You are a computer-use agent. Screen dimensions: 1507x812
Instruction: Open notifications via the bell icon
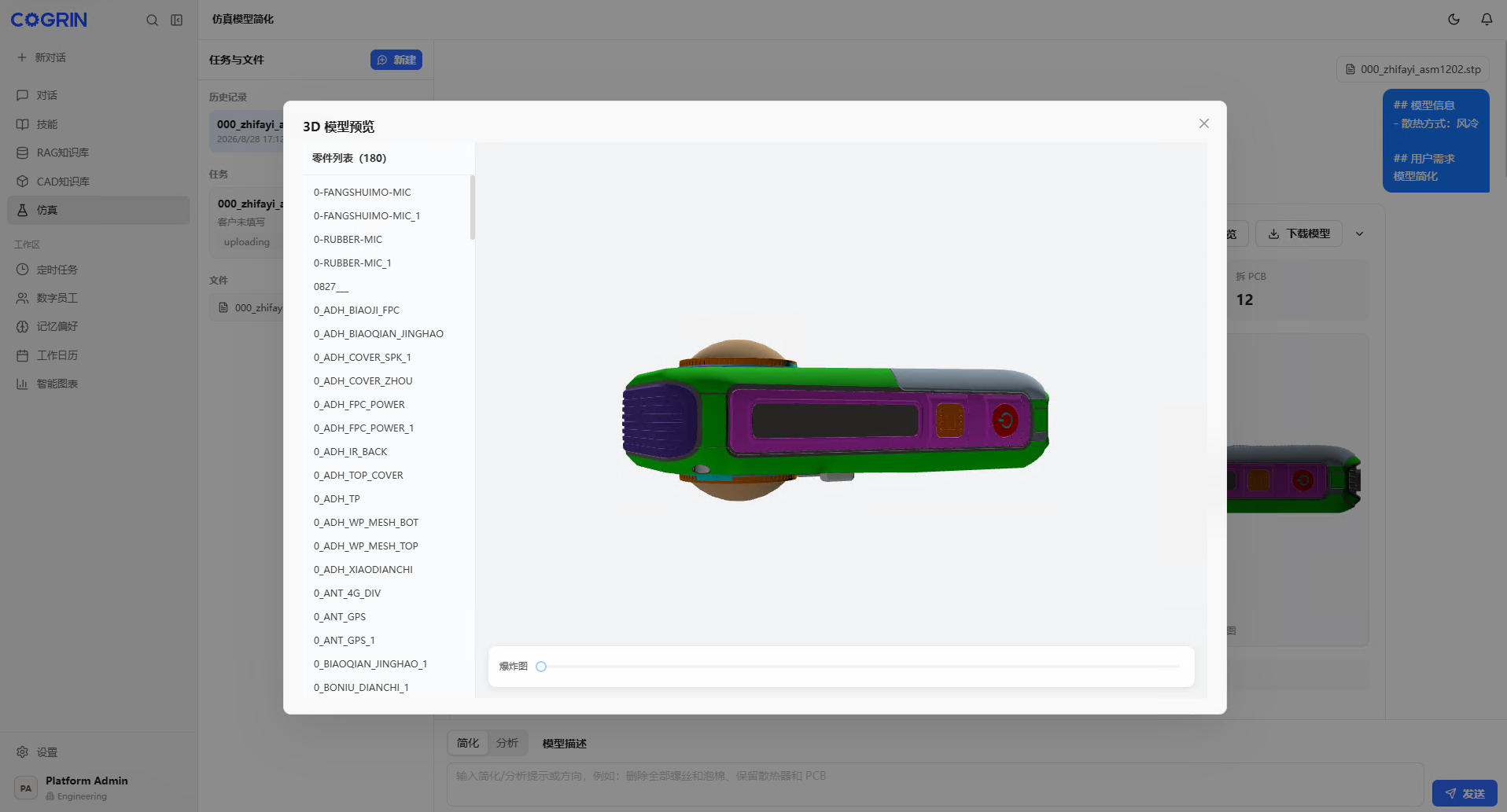tap(1487, 20)
